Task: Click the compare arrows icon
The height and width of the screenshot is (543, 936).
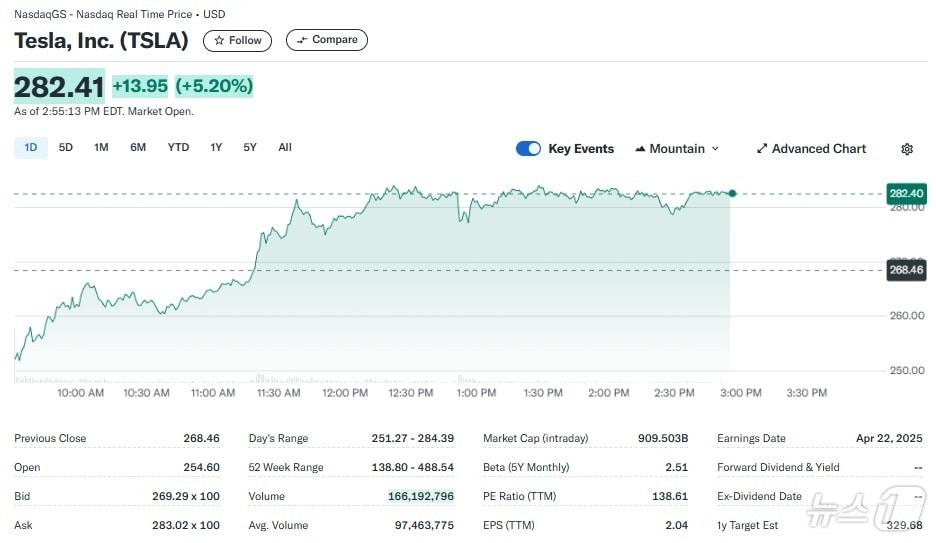Action: pyautogui.click(x=302, y=40)
